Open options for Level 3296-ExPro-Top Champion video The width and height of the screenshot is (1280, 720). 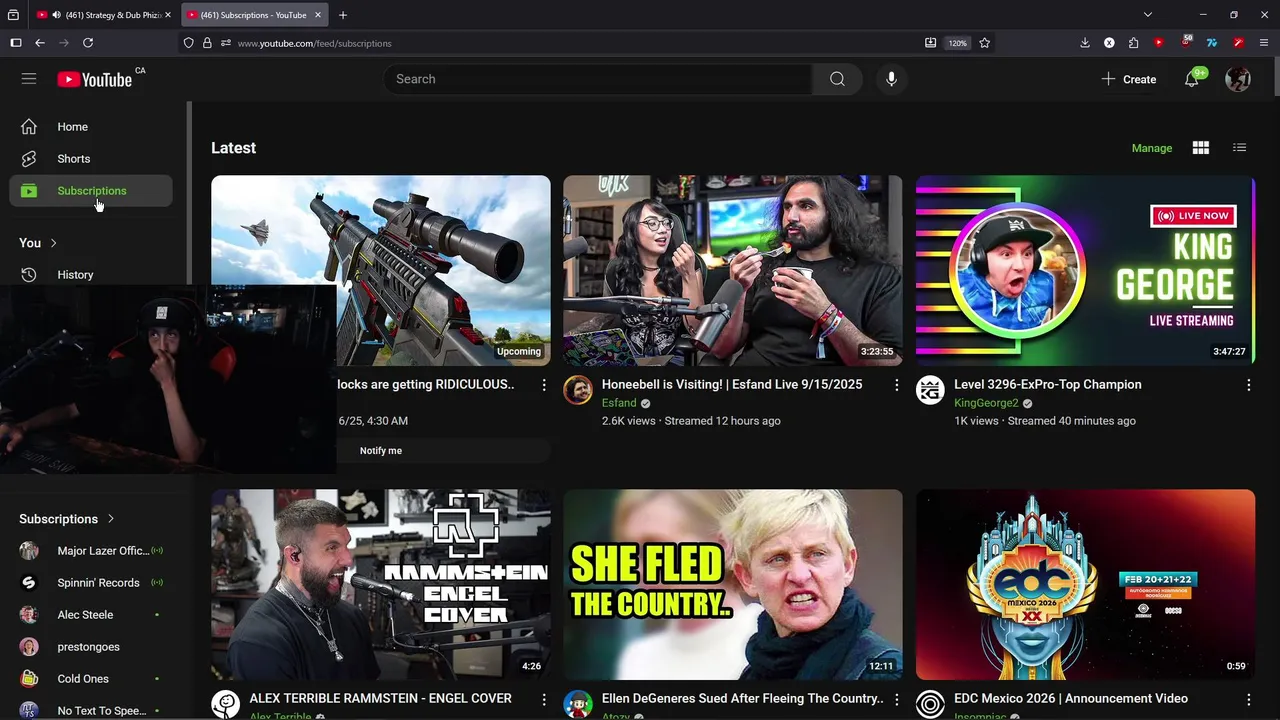click(x=1248, y=385)
